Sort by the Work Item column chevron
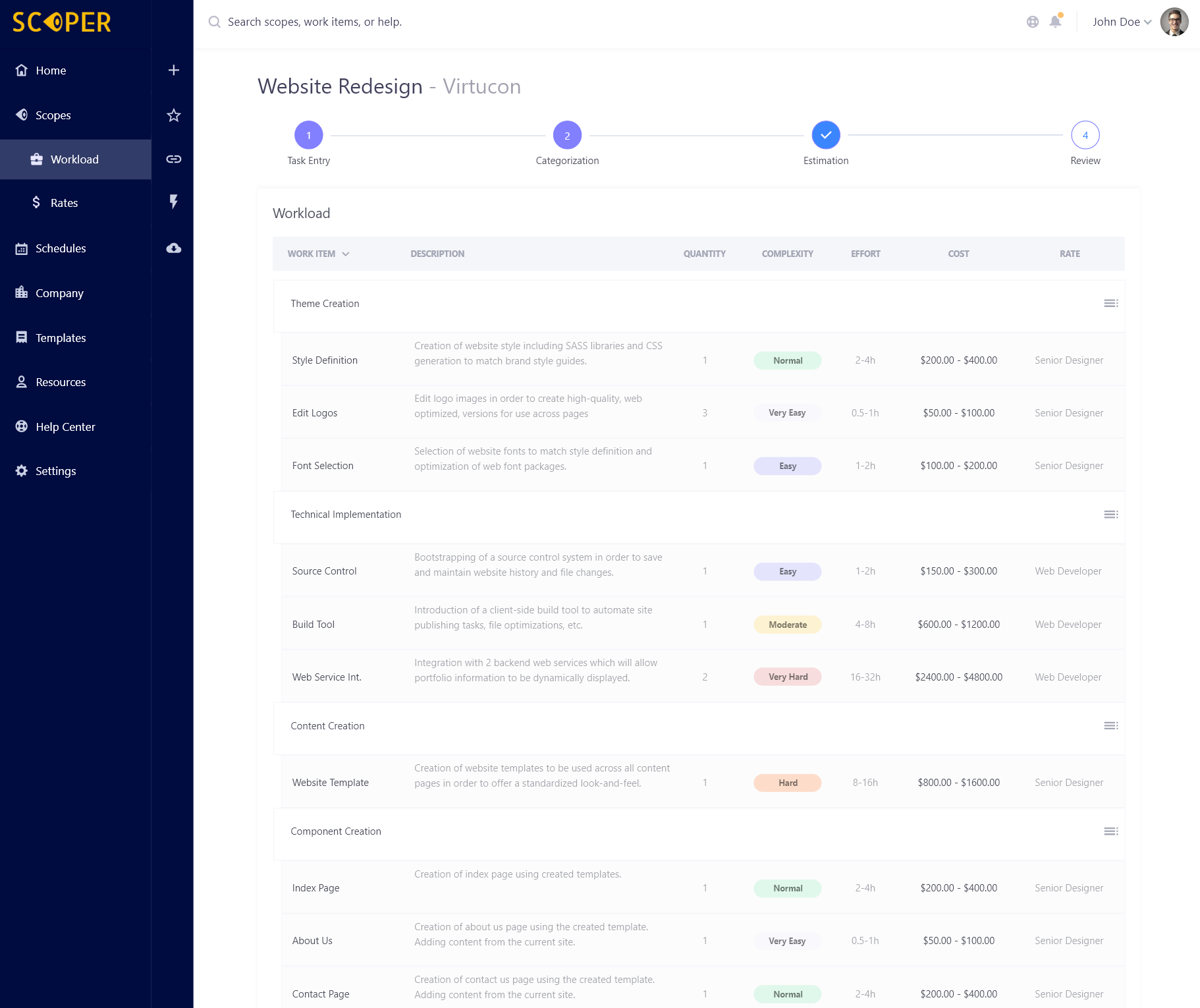Viewport: 1200px width, 1008px height. tap(346, 254)
